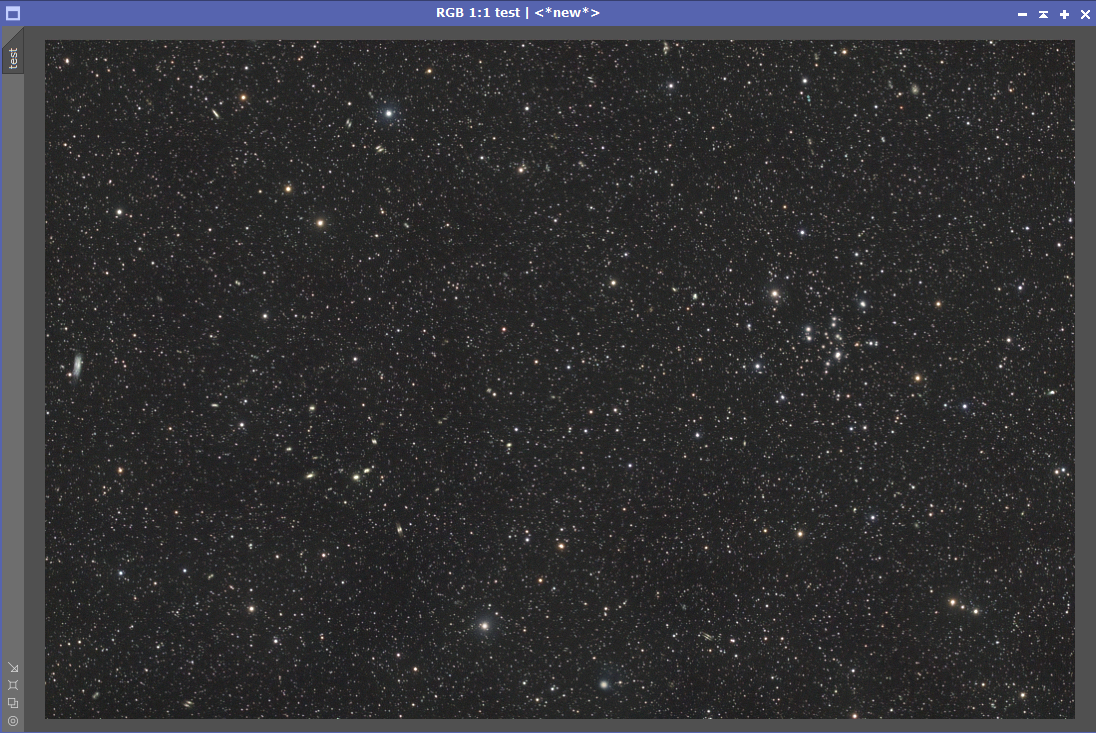Click the 'RGB 1:1 test' title bar text
Screen dimensions: 1096x733
[x=478, y=13]
